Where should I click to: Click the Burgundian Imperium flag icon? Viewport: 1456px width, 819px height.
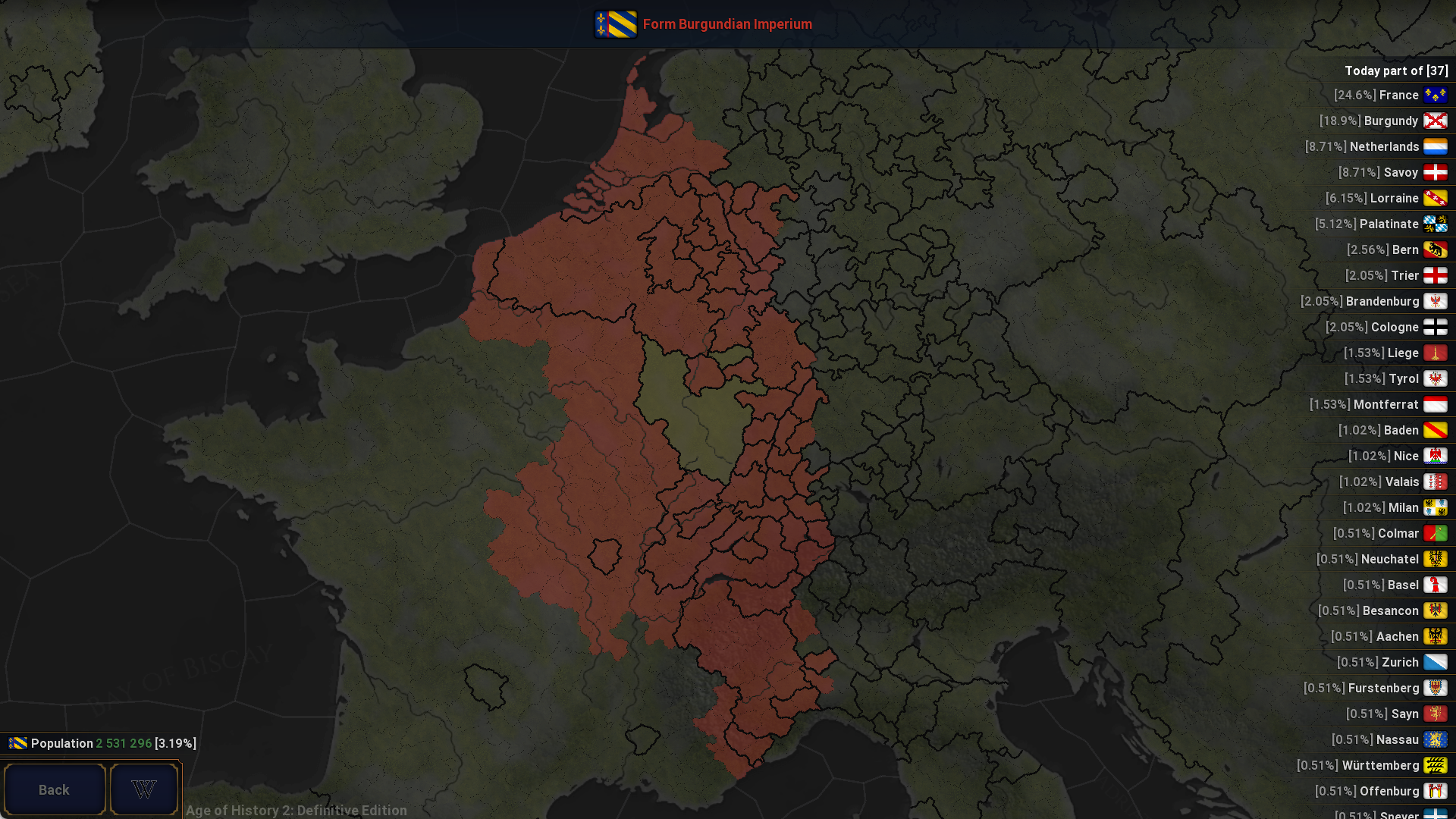(616, 24)
